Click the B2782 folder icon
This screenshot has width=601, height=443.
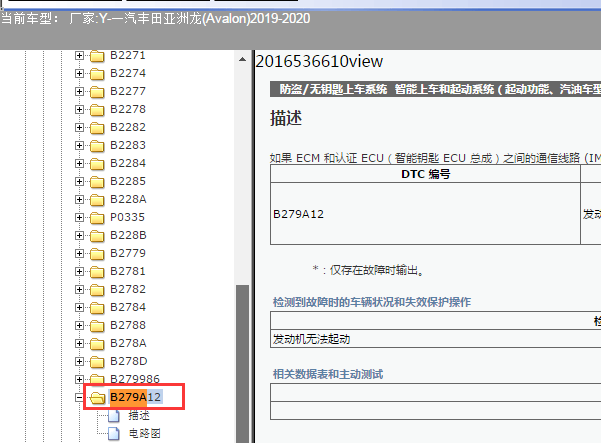(97, 290)
